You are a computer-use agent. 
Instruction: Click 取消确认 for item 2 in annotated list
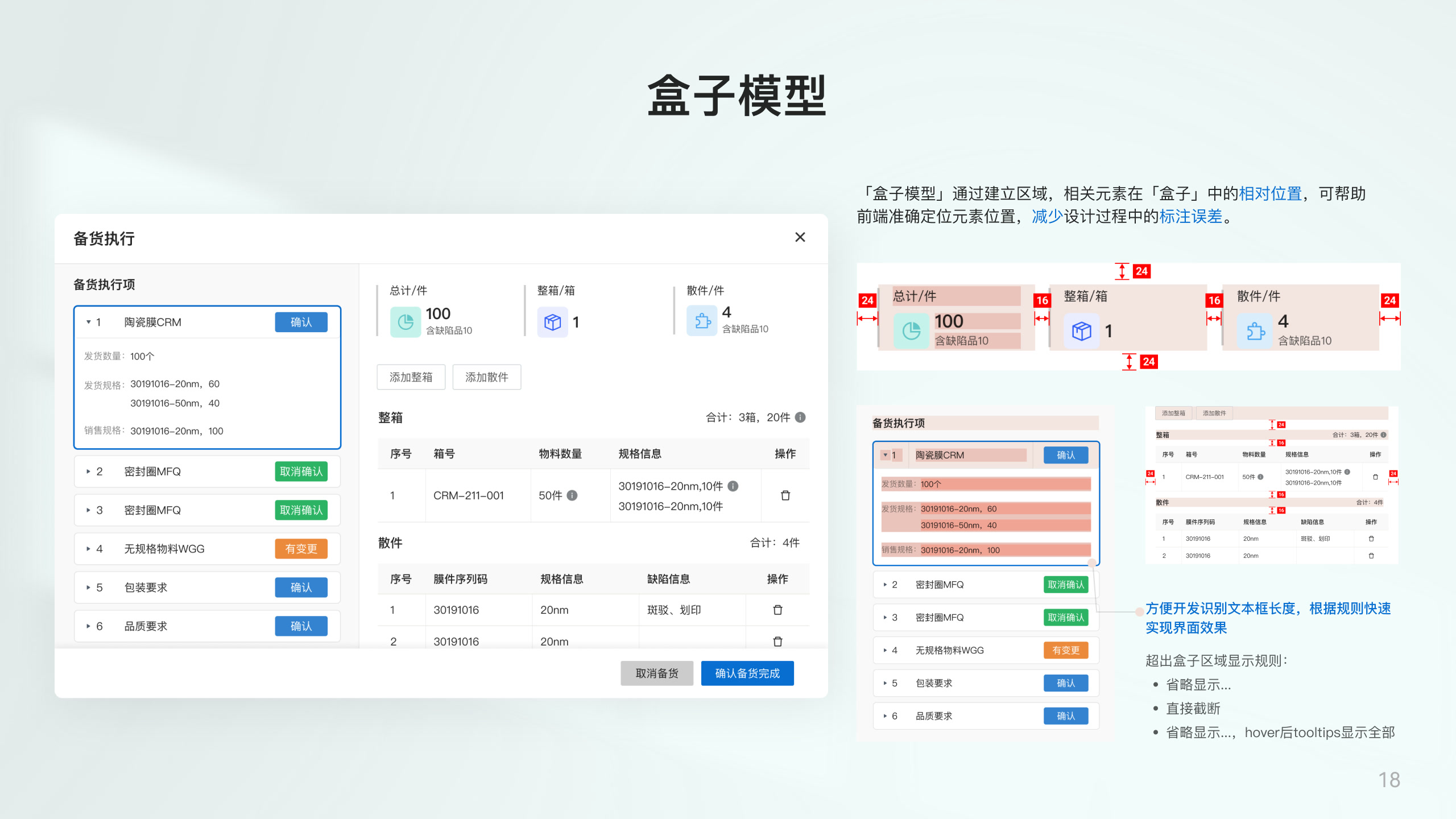pyautogui.click(x=1066, y=585)
